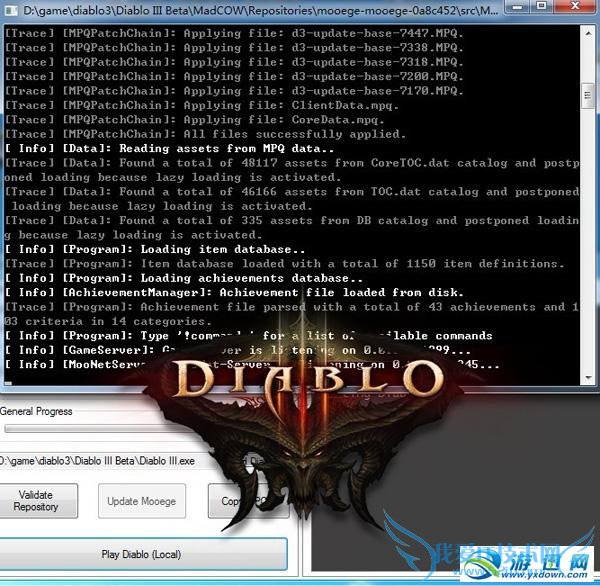Click line 'All files successfully applied.'
The image size is (600, 586).
tap(205, 134)
